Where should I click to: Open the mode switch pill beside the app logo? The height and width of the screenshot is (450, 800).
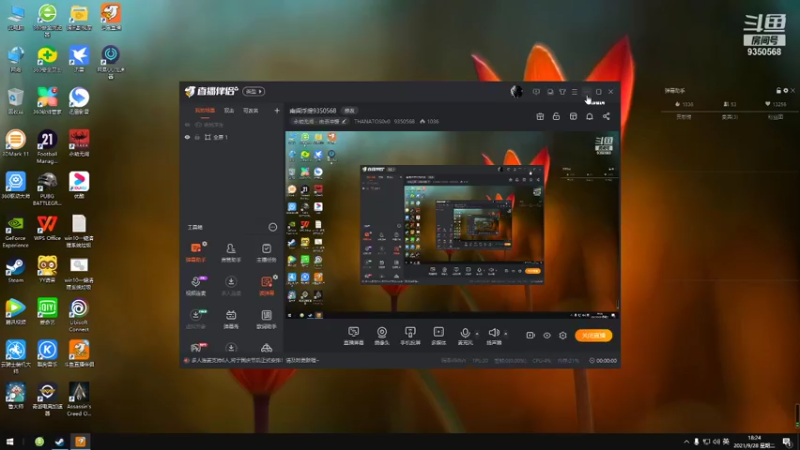click(x=254, y=91)
